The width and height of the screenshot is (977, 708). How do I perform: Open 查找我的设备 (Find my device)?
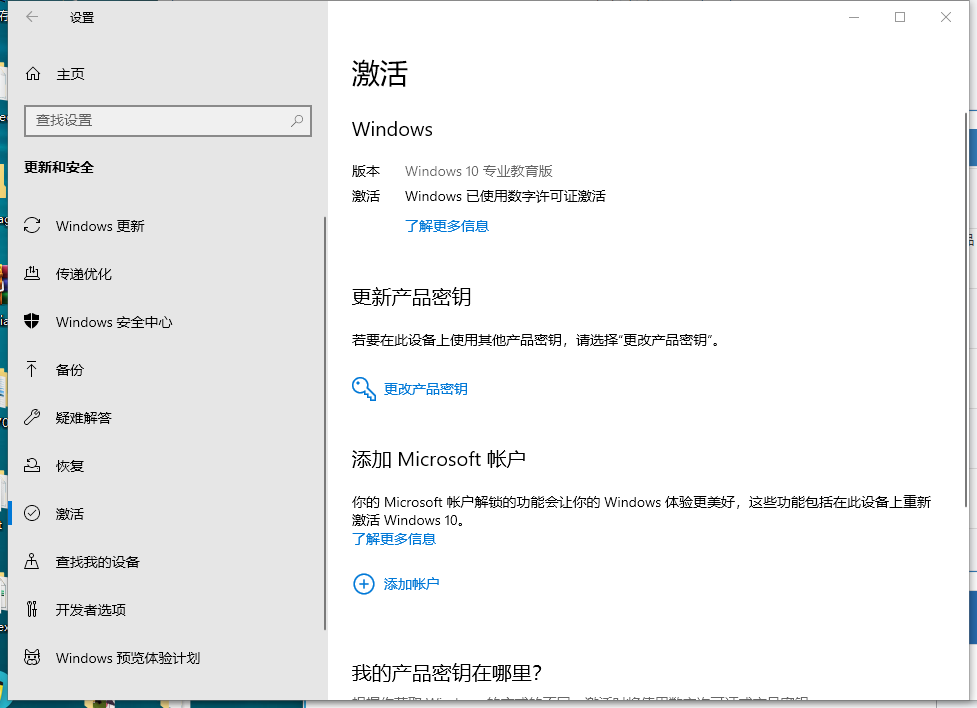(97, 562)
